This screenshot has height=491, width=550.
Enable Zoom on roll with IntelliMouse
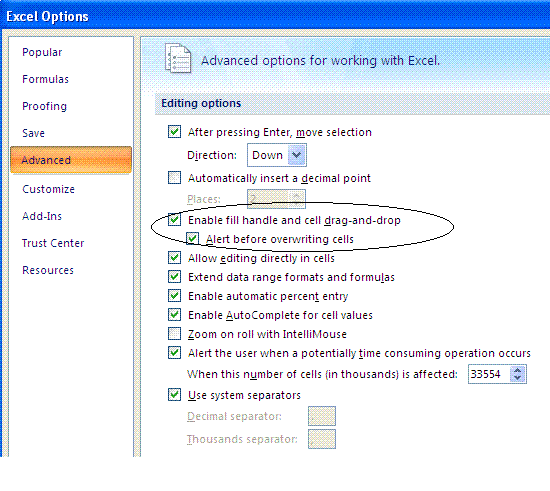coord(174,334)
